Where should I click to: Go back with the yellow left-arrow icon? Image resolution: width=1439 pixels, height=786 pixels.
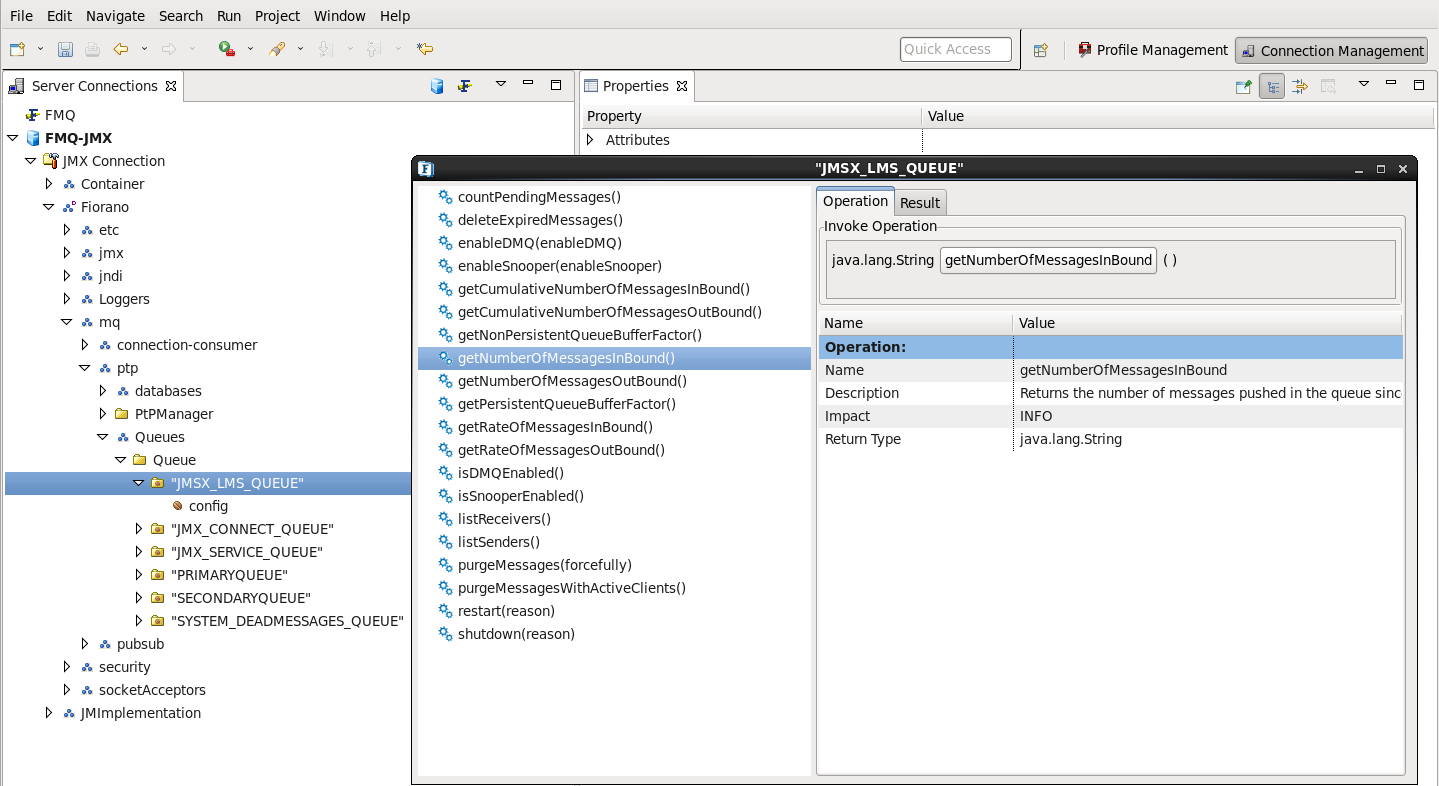tap(121, 49)
